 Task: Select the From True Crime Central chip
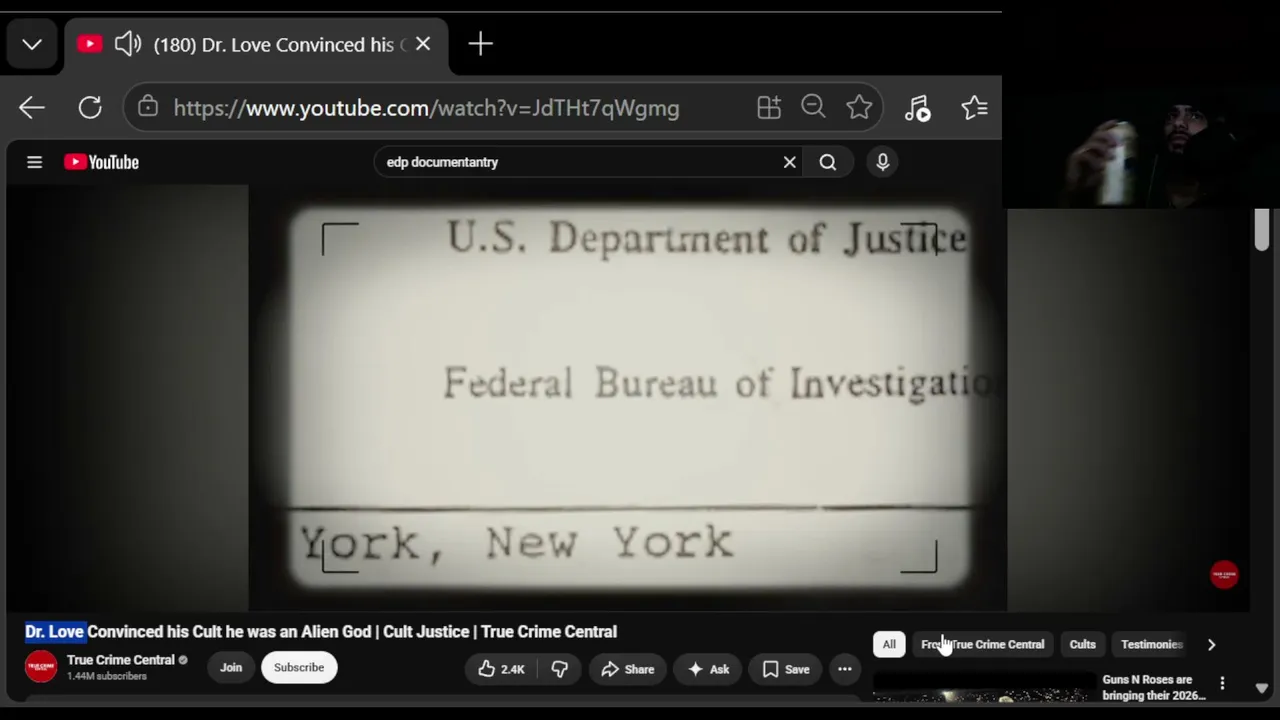pos(982,645)
